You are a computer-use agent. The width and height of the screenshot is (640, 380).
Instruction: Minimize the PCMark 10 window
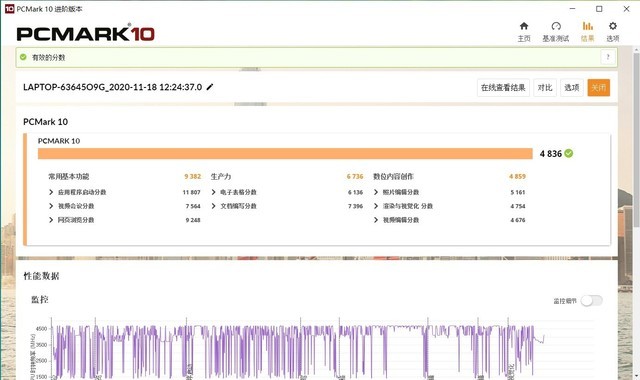[x=572, y=9]
